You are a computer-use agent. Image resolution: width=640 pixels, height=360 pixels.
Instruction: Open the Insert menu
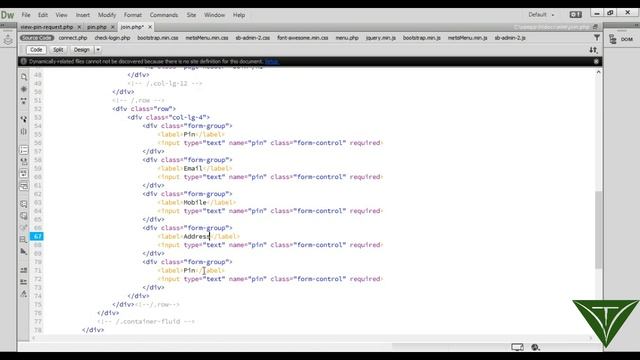[x=82, y=15]
